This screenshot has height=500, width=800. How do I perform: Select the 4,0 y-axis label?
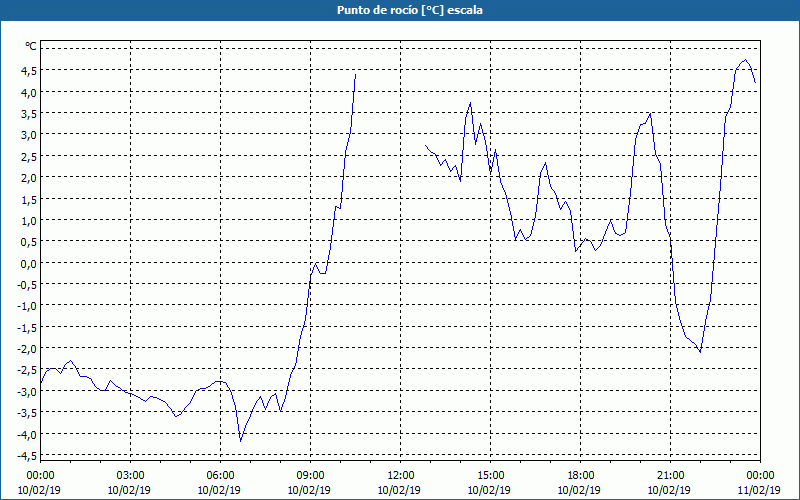tap(30, 93)
